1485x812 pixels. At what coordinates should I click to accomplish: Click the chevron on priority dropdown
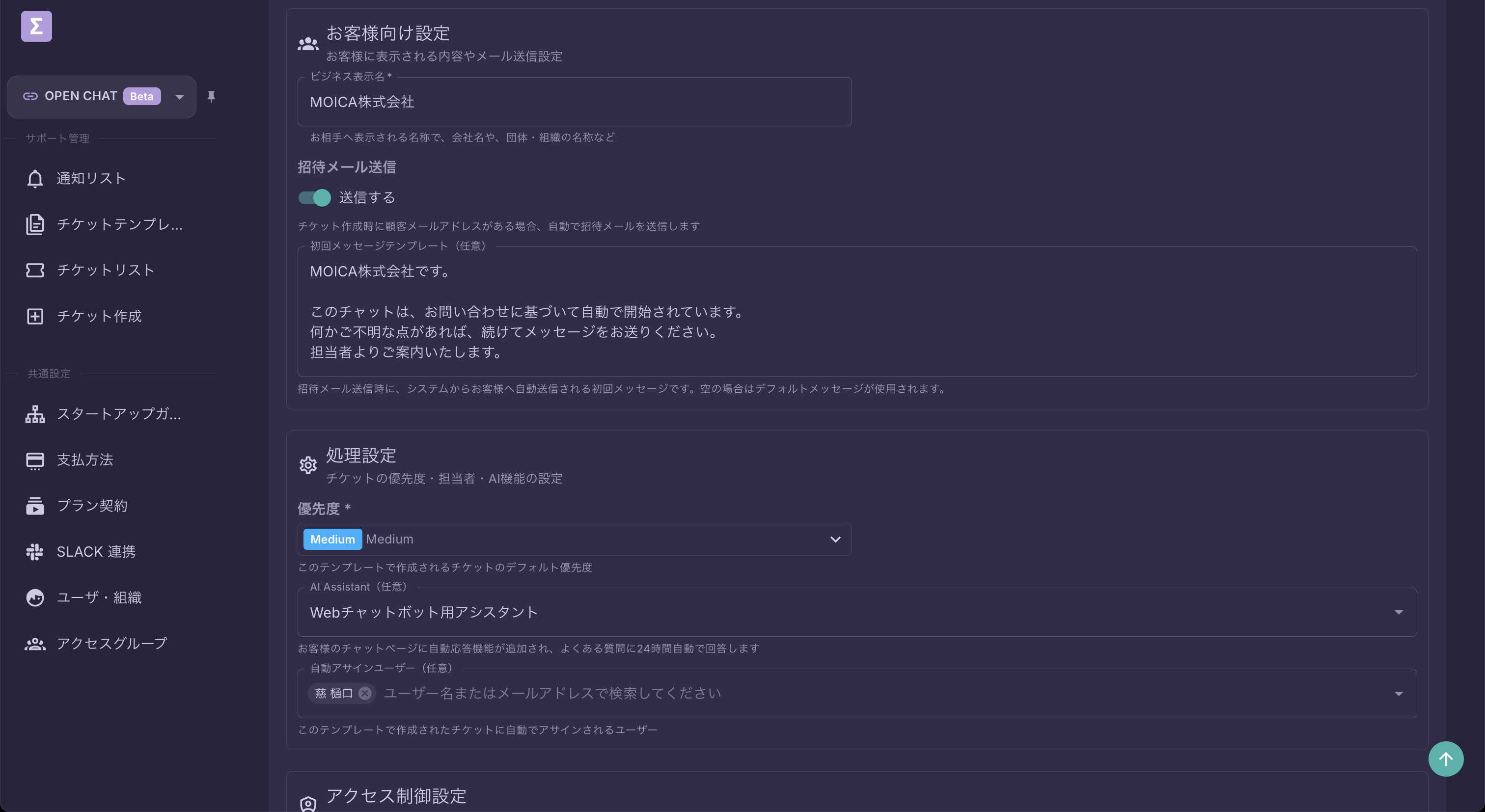pyautogui.click(x=835, y=540)
